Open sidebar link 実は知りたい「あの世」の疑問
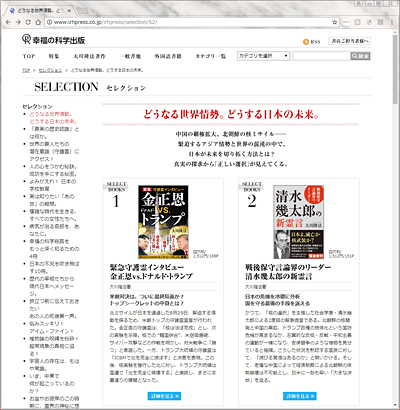The image size is (400, 410). click(x=52, y=200)
